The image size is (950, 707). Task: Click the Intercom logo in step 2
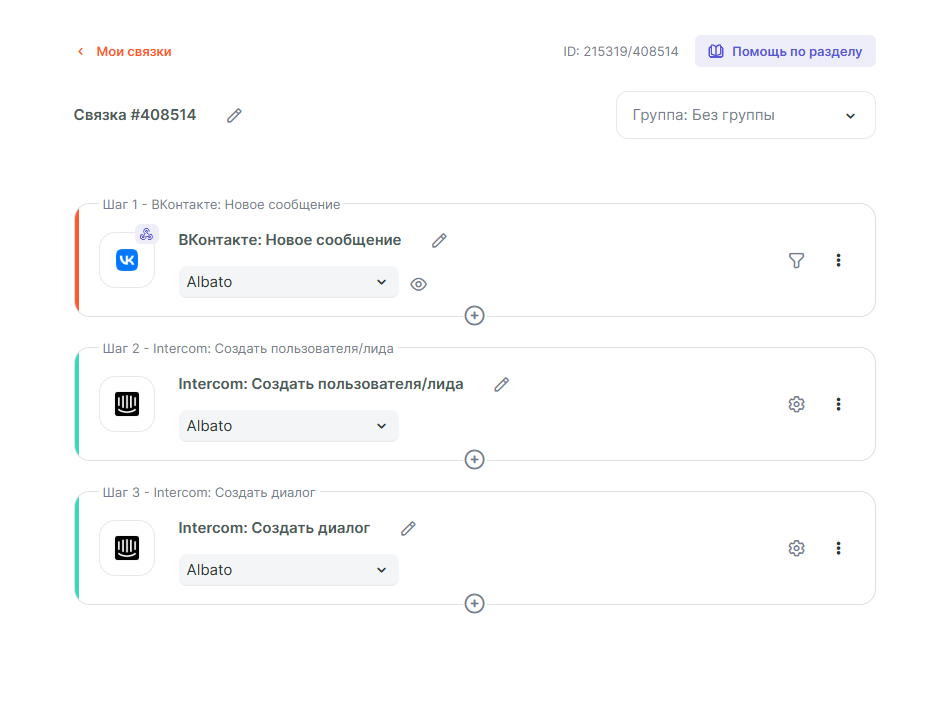click(127, 405)
